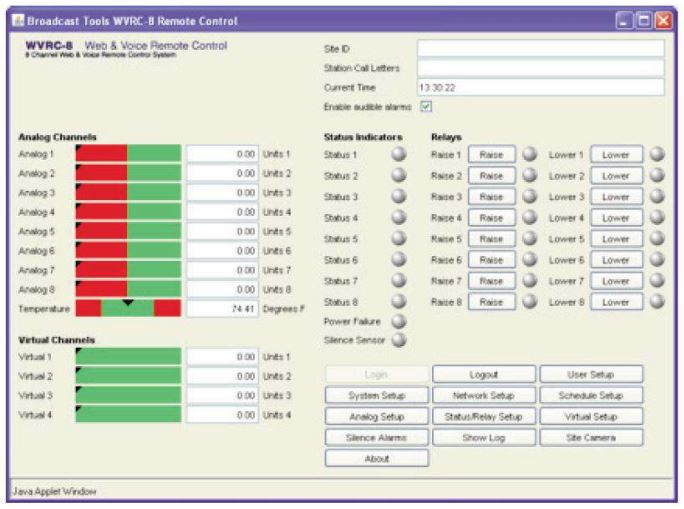Click the Virtual 4 level bar

coord(128,414)
